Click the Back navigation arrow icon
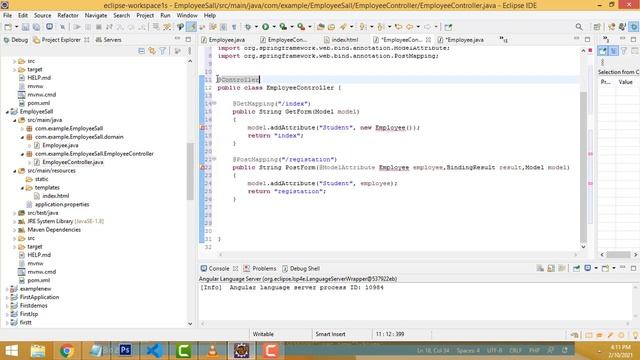The image size is (640, 360). point(409,27)
